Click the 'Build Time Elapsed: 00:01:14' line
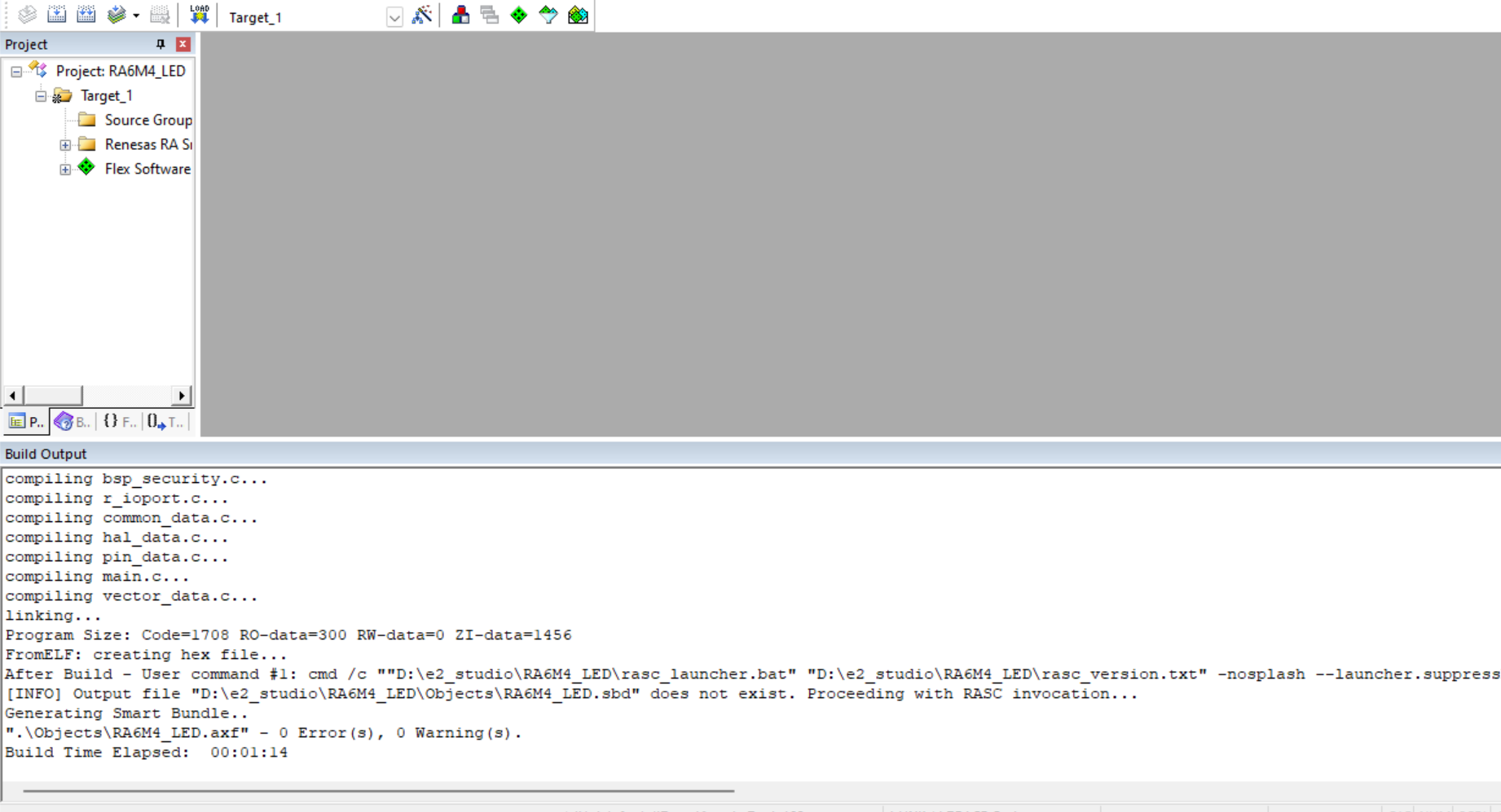 point(147,753)
